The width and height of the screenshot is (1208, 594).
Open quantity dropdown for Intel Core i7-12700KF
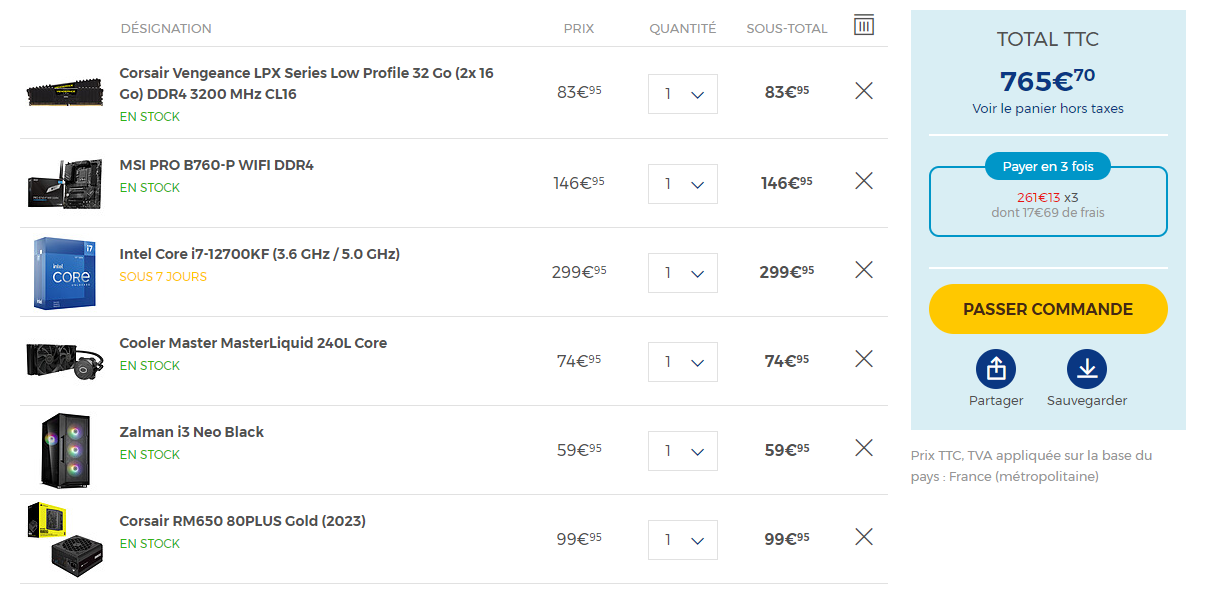click(x=683, y=272)
